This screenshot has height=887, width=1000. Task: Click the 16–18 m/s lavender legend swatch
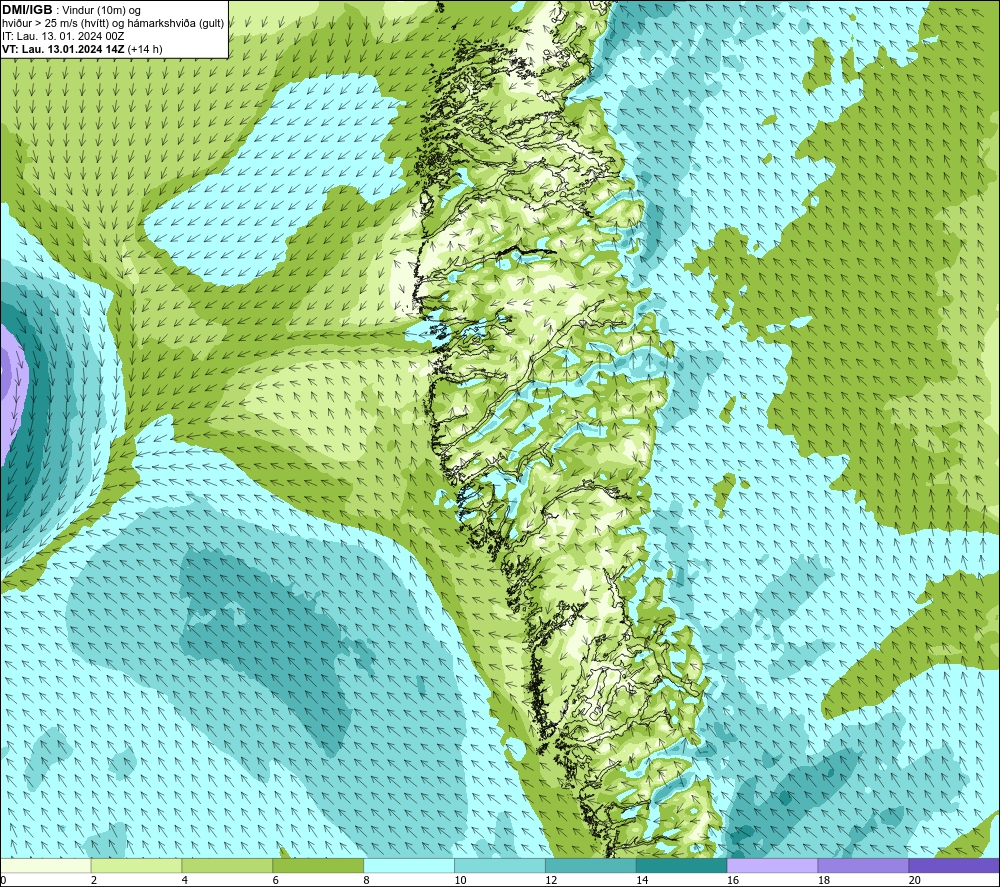(772, 865)
